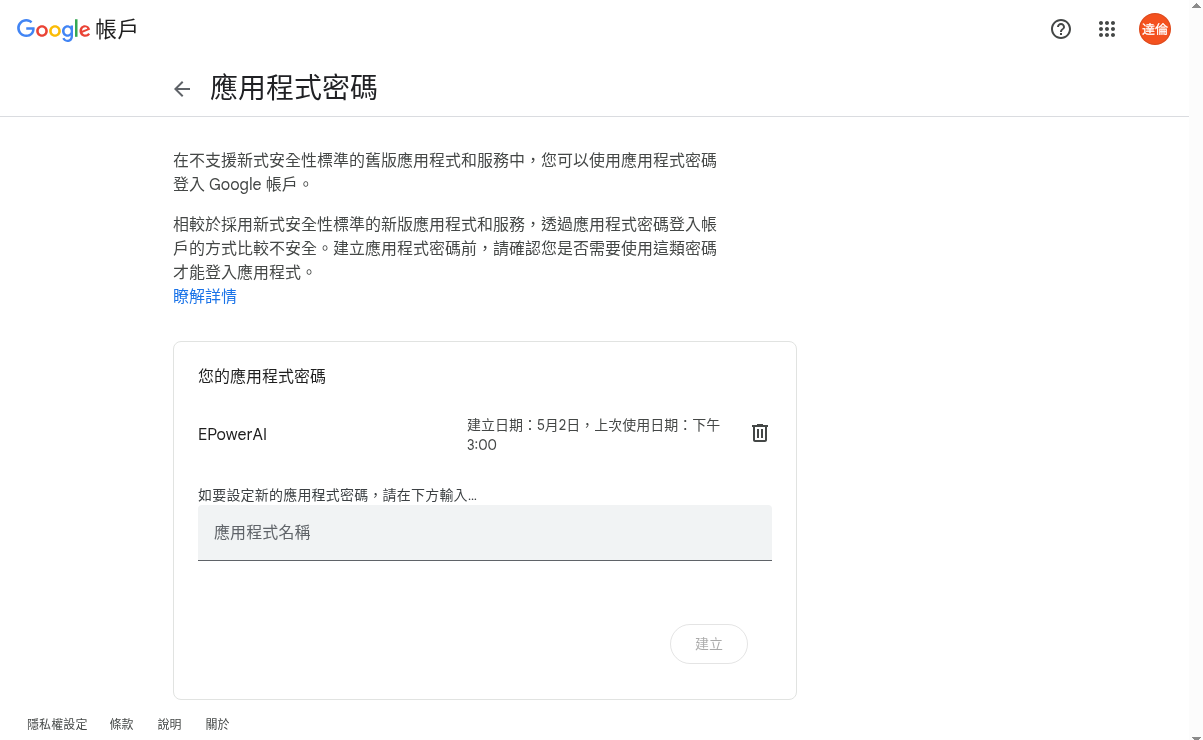Viewport: 1203px width, 740px height.
Task: Click the 應用程式密碼 page title
Action: 294,88
